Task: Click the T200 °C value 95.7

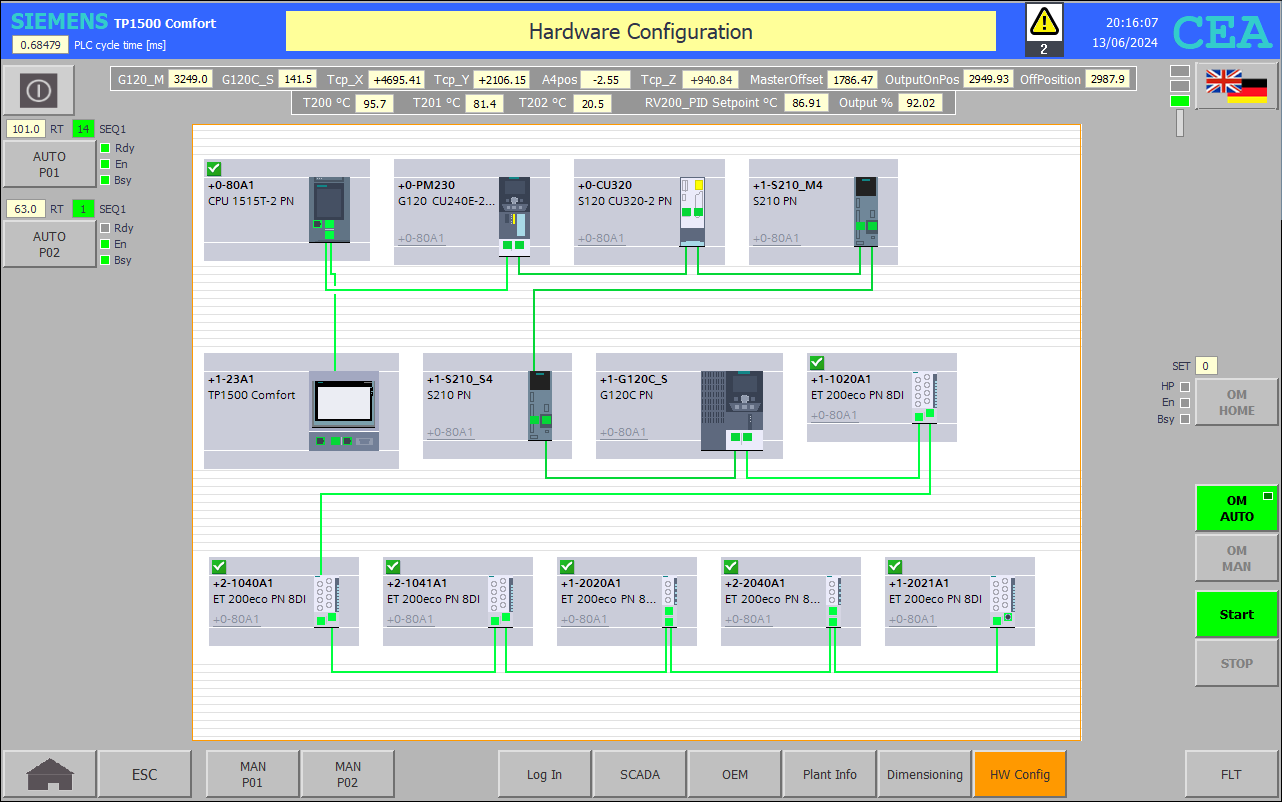Action: pyautogui.click(x=375, y=103)
